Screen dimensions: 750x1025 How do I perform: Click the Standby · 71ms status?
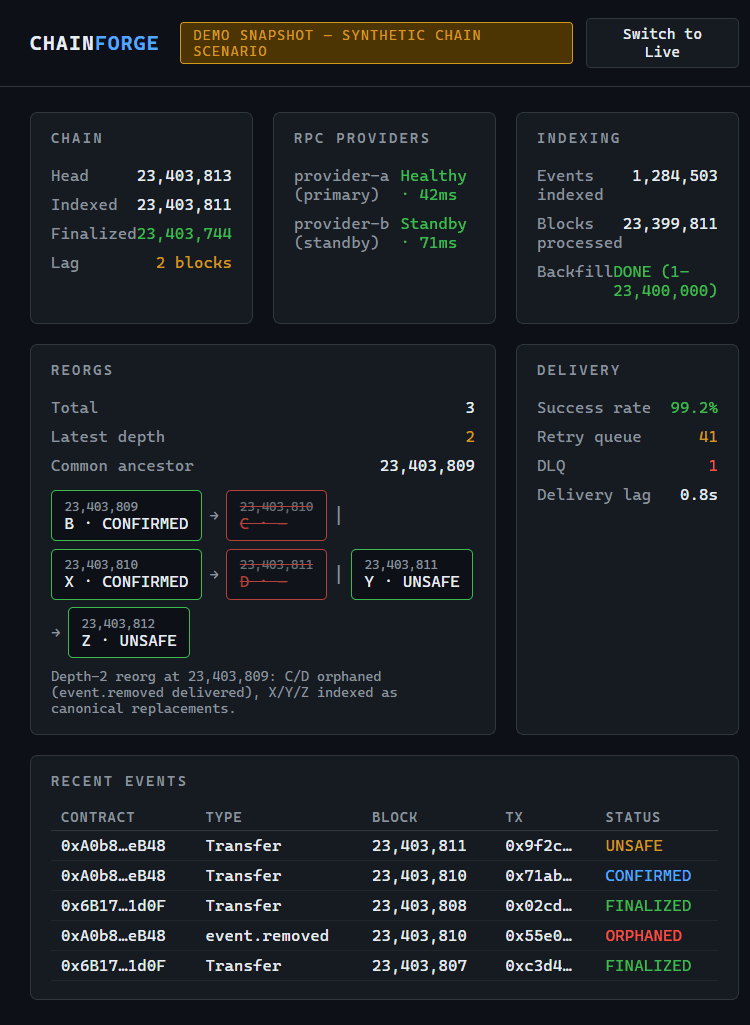[x=434, y=233]
